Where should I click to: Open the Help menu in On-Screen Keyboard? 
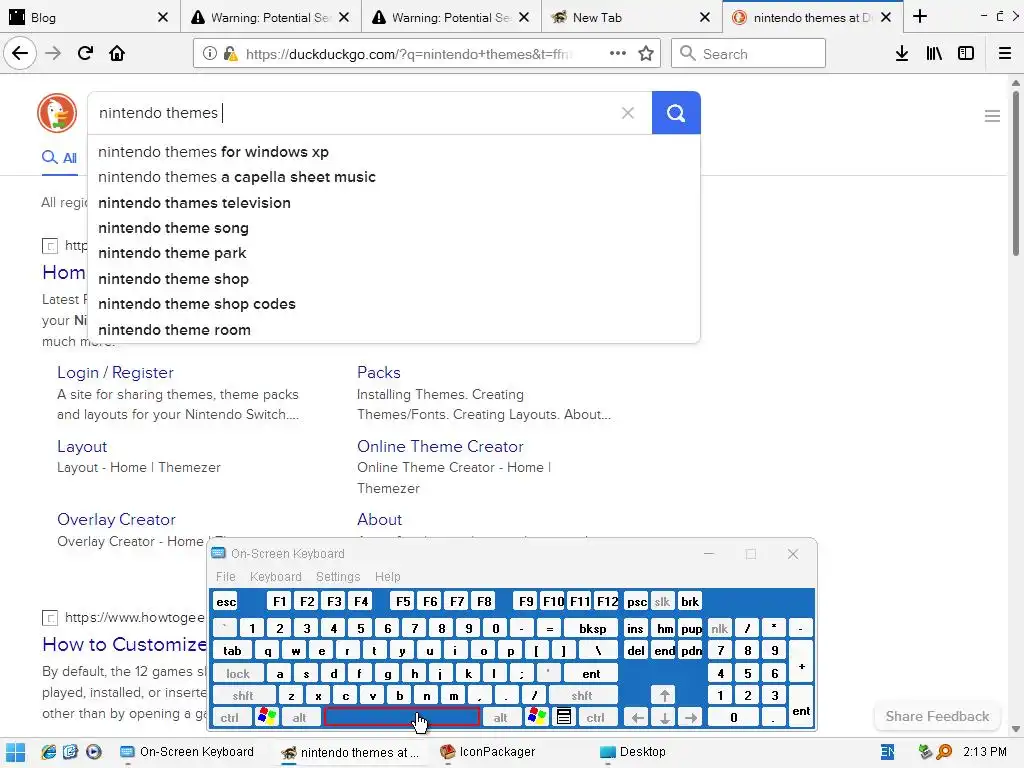coord(387,577)
